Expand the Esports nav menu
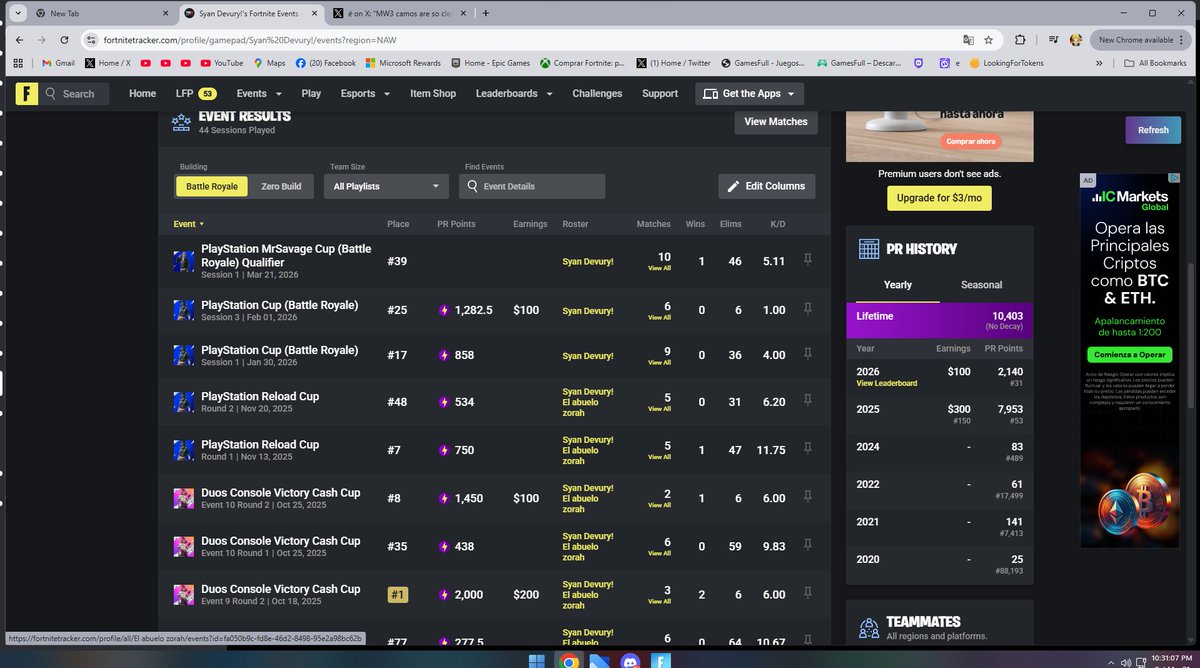 pos(364,94)
